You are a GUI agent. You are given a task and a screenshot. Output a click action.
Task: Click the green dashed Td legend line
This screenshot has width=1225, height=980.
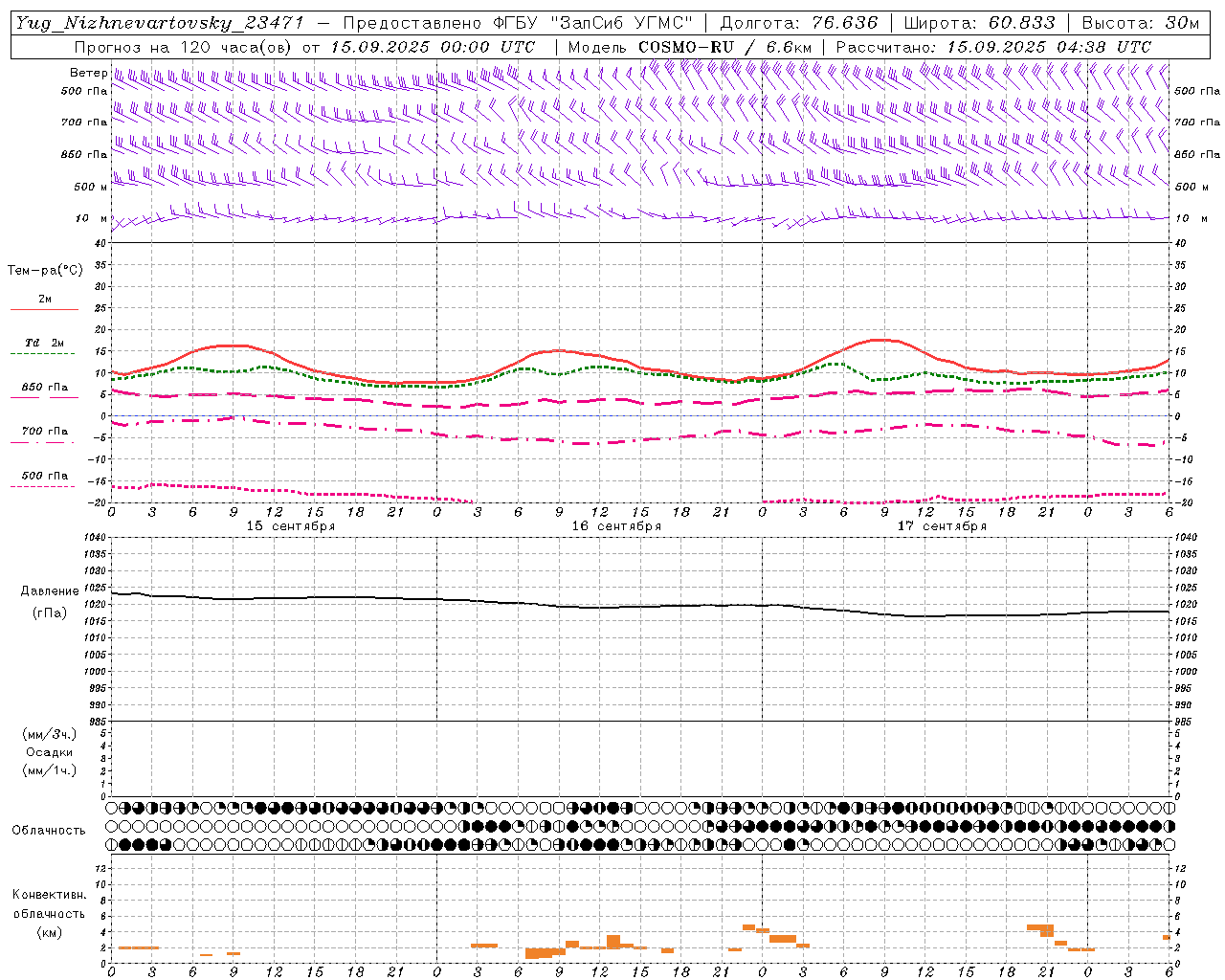point(42,353)
